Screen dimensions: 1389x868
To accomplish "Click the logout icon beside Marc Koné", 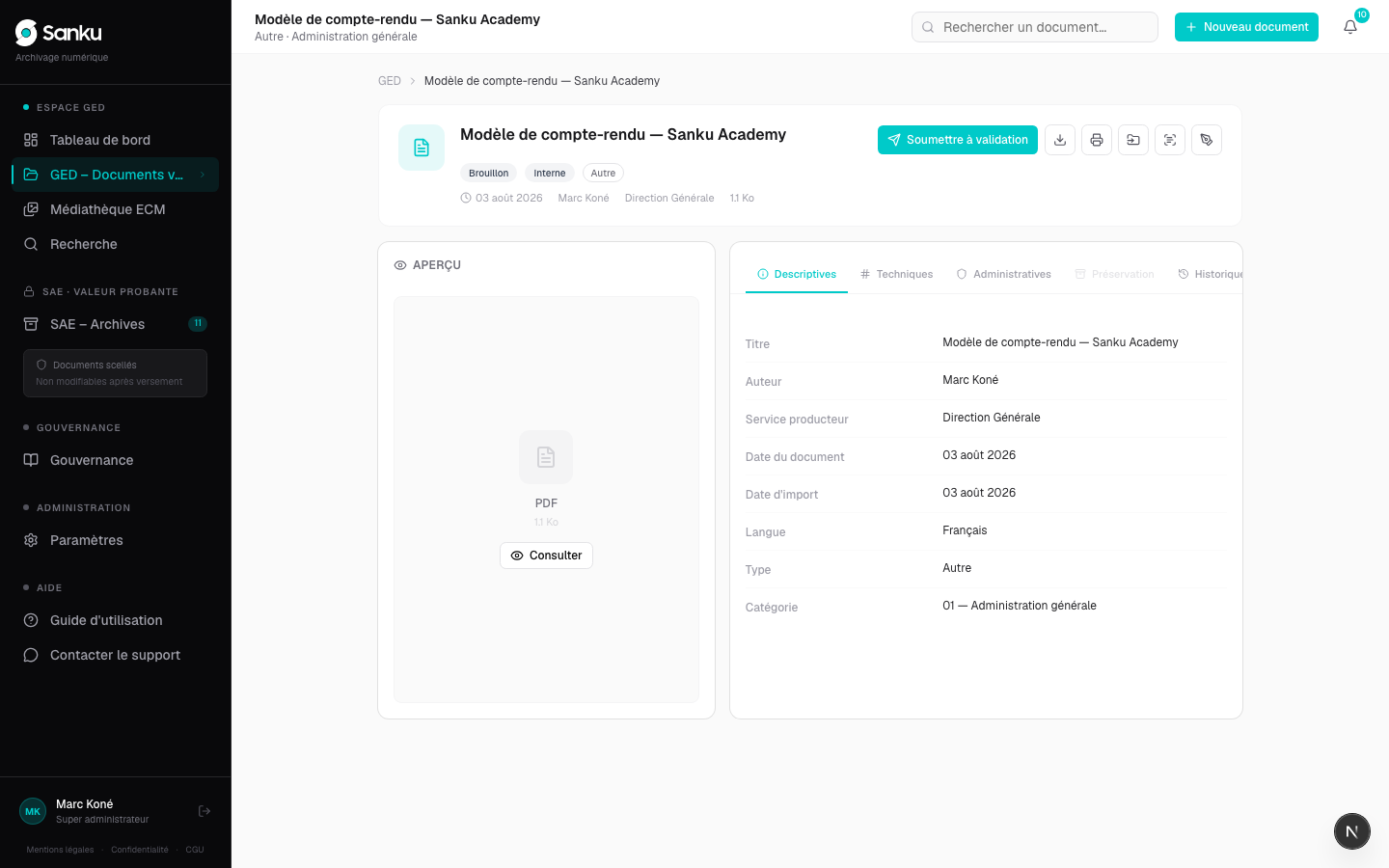I will point(204,811).
